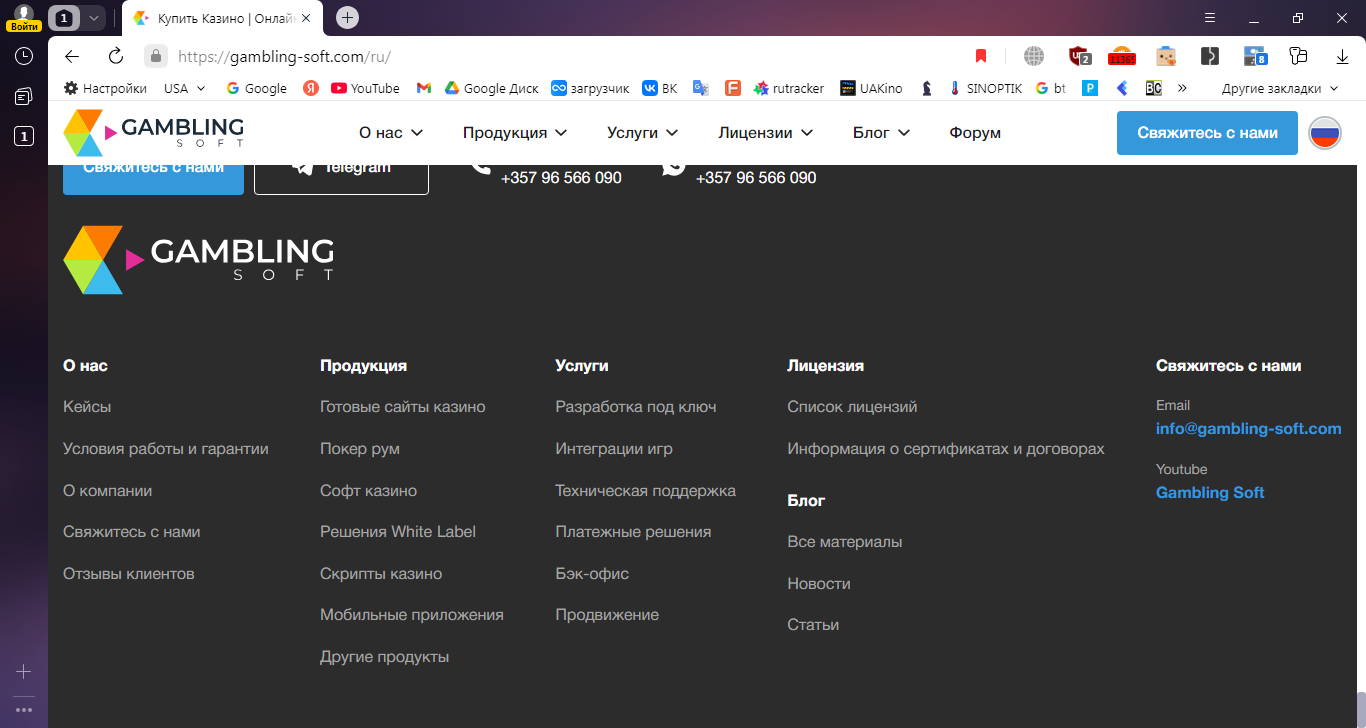Screen dimensions: 1366x728
Task: Open footer link Техническая поддержка
Action: pyautogui.click(x=646, y=491)
